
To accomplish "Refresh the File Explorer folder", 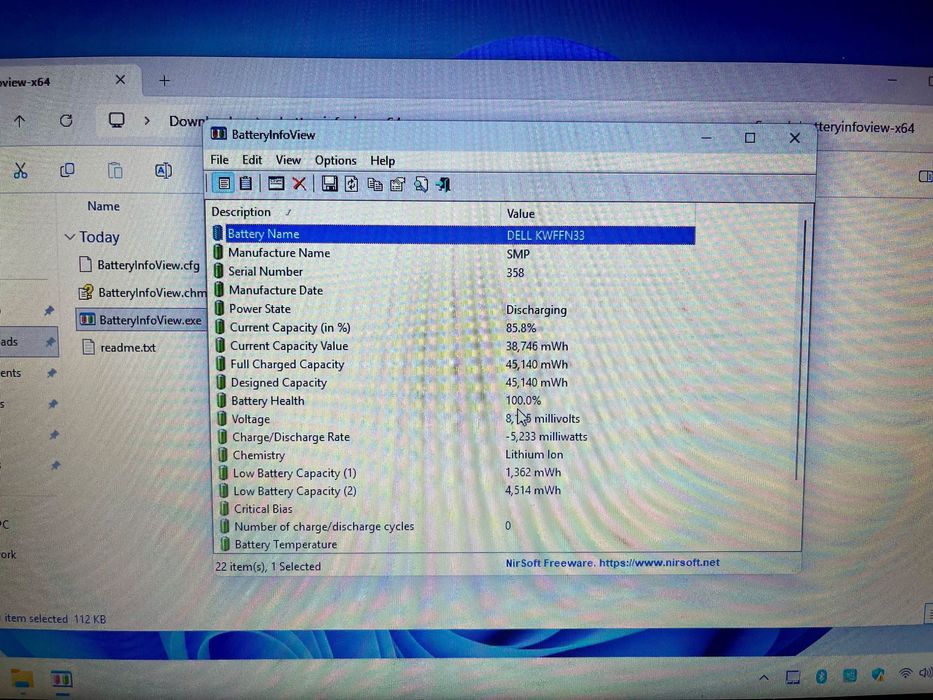I will tap(66, 121).
